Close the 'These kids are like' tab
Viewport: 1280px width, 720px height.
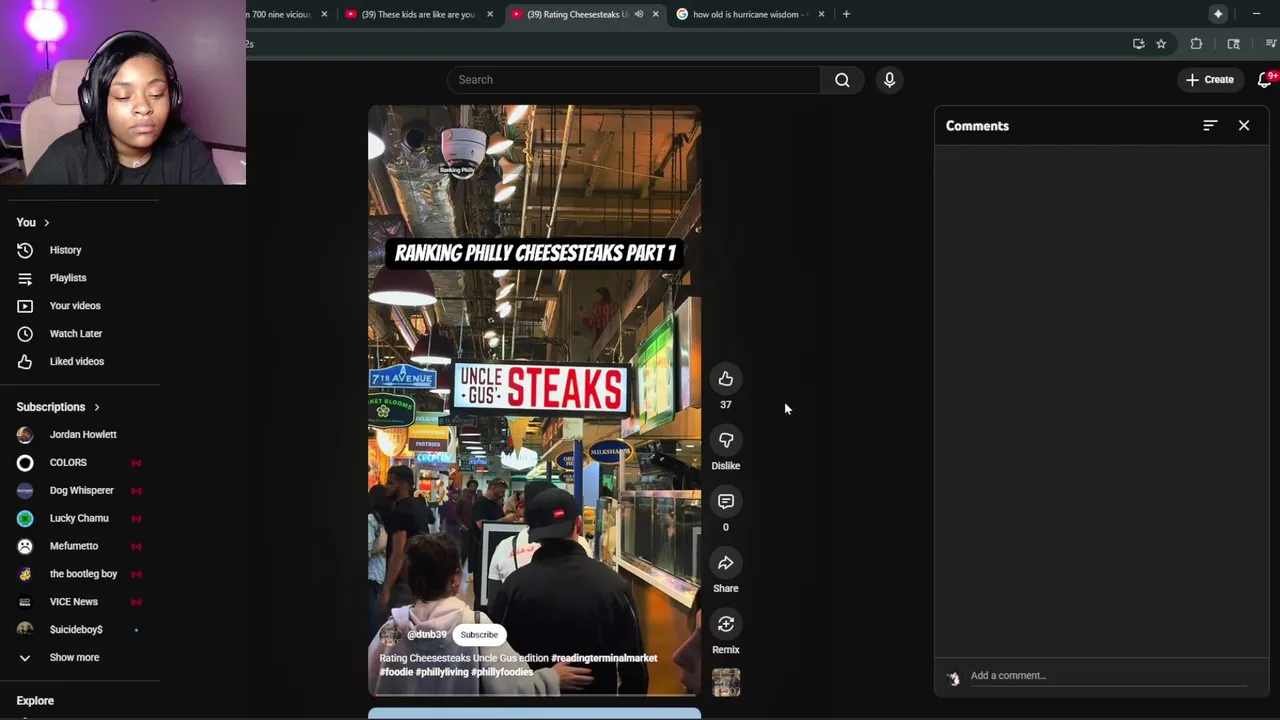coord(490,14)
